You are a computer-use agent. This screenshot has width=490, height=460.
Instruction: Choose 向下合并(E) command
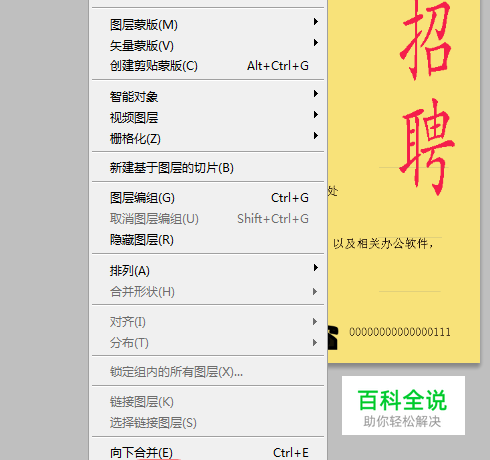pyautogui.click(x=208, y=452)
